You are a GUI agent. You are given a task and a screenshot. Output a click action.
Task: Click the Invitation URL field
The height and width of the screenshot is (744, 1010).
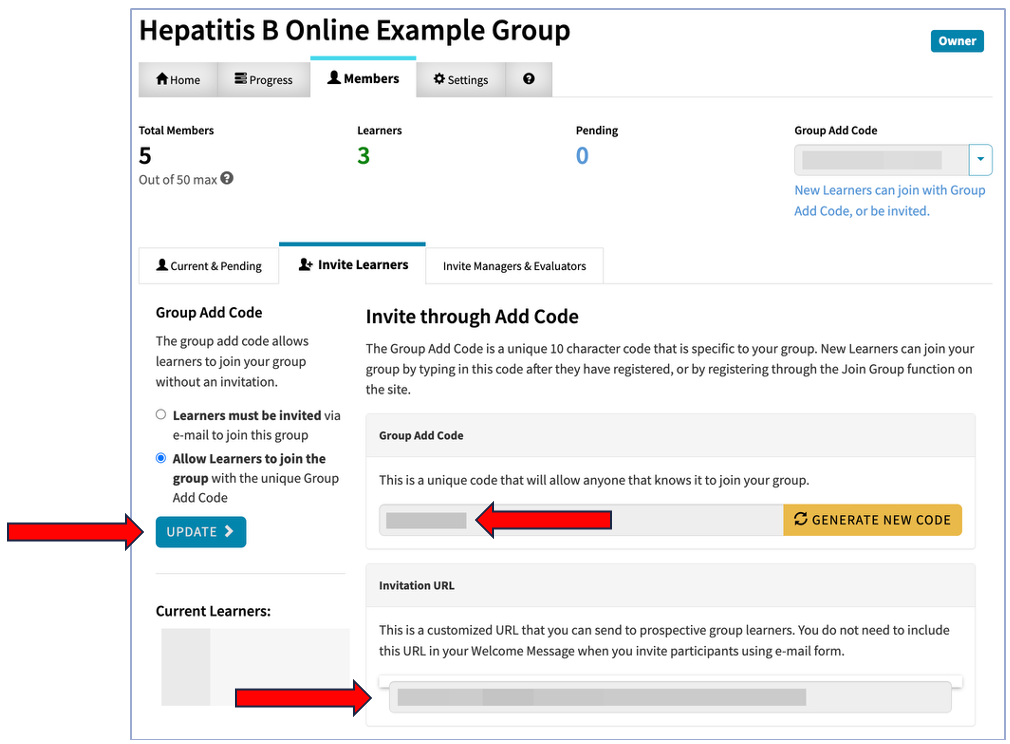pos(670,697)
